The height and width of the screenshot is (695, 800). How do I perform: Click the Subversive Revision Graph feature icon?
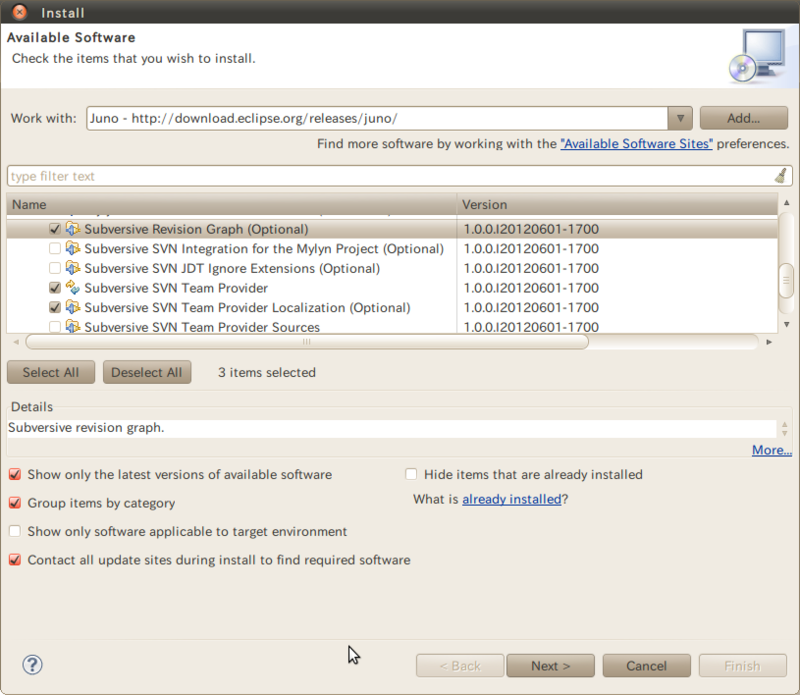point(73,229)
